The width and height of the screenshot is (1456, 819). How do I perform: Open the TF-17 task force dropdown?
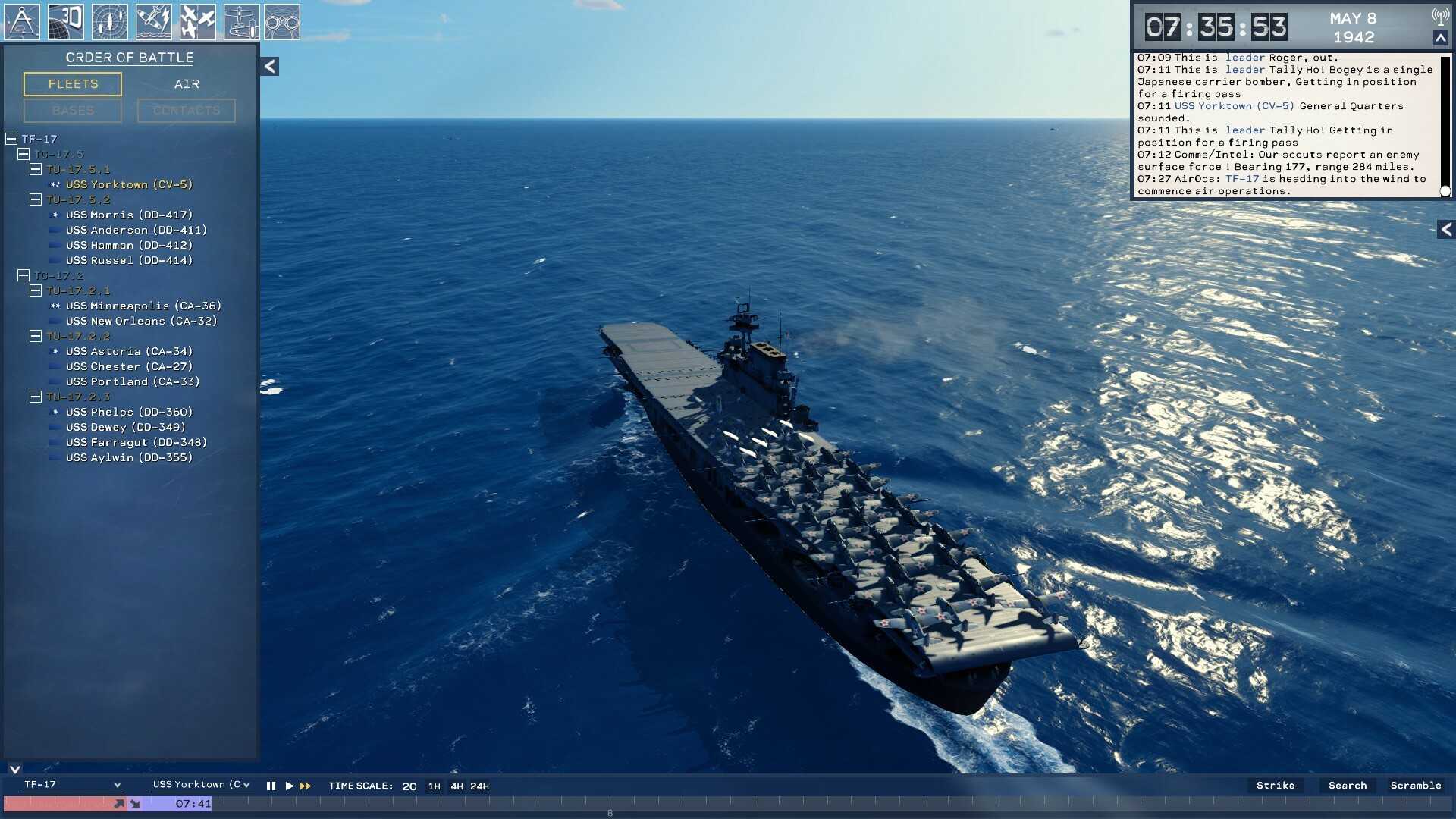[x=72, y=785]
